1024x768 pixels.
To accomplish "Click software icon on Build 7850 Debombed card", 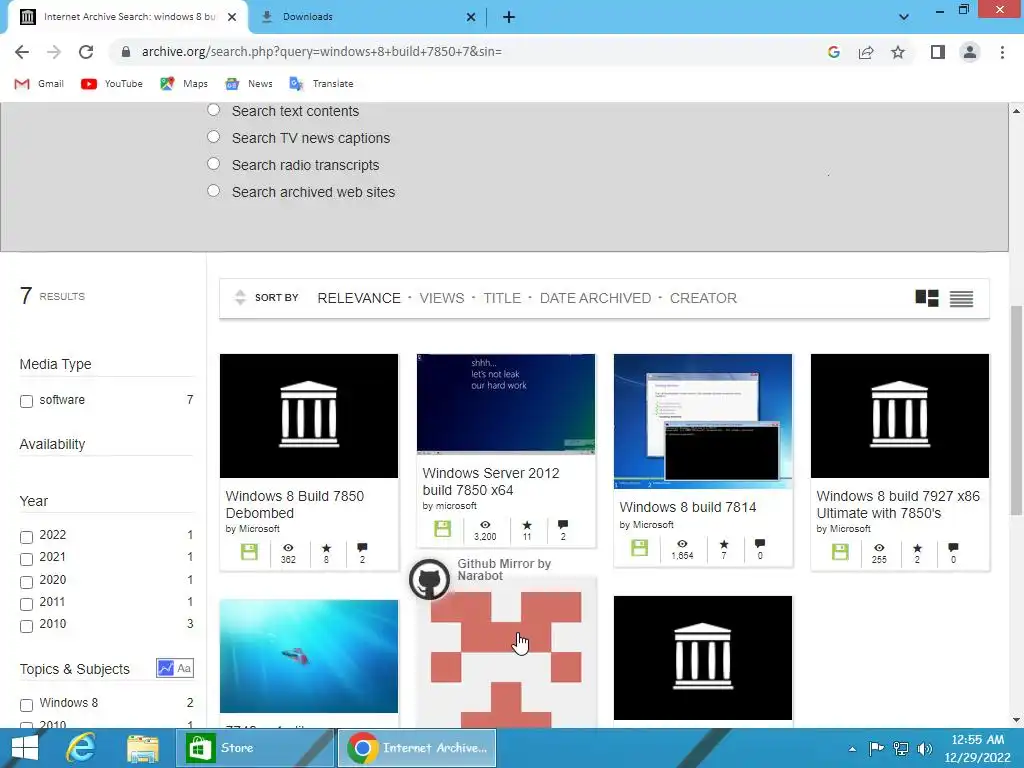I will pyautogui.click(x=249, y=552).
